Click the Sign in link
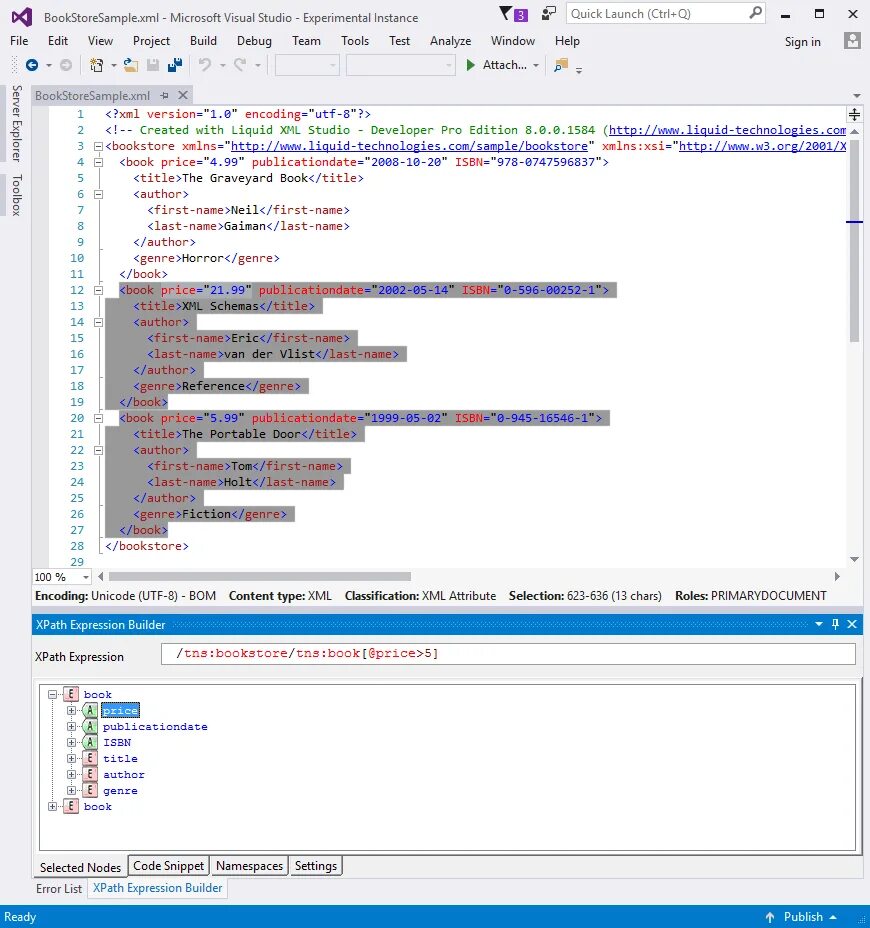Viewport: 870px width, 928px height. tap(803, 41)
